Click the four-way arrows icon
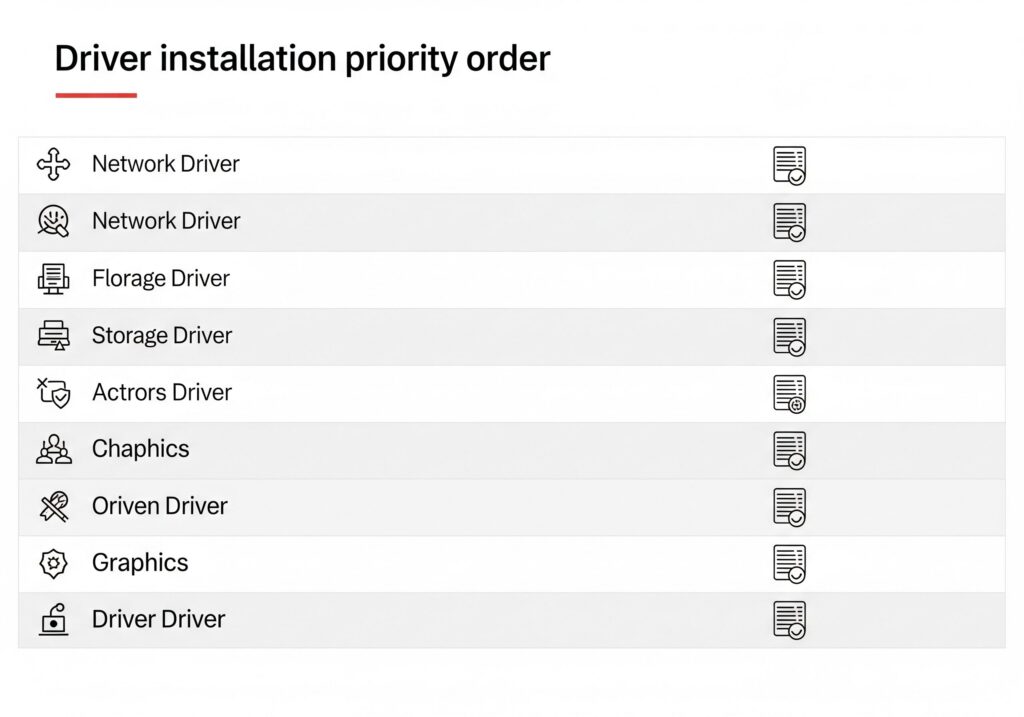This screenshot has height=717, width=1024. tap(54, 164)
